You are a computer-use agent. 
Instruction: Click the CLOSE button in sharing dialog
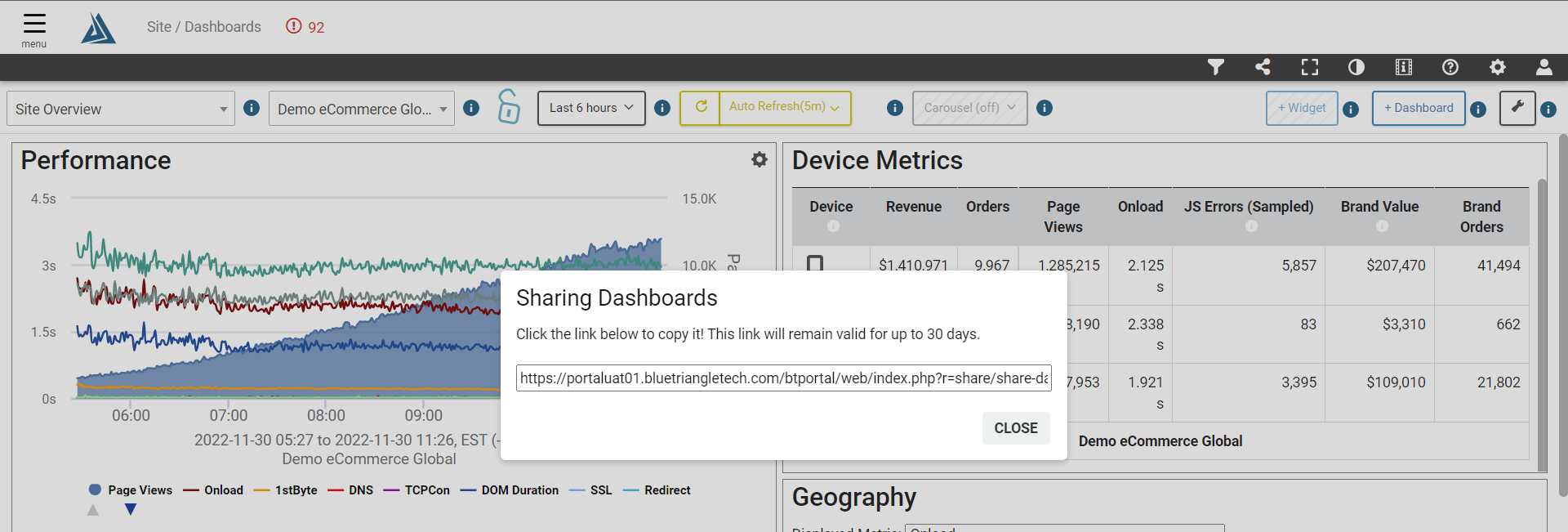click(x=1016, y=428)
